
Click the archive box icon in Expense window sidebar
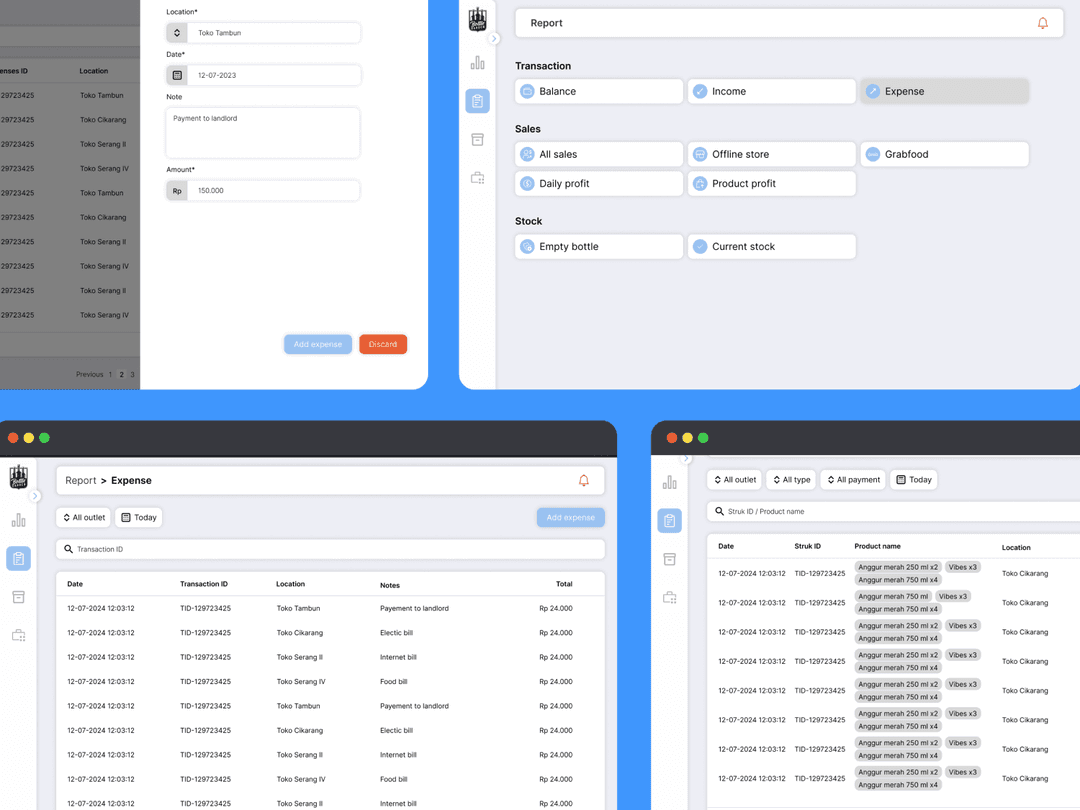(19, 597)
